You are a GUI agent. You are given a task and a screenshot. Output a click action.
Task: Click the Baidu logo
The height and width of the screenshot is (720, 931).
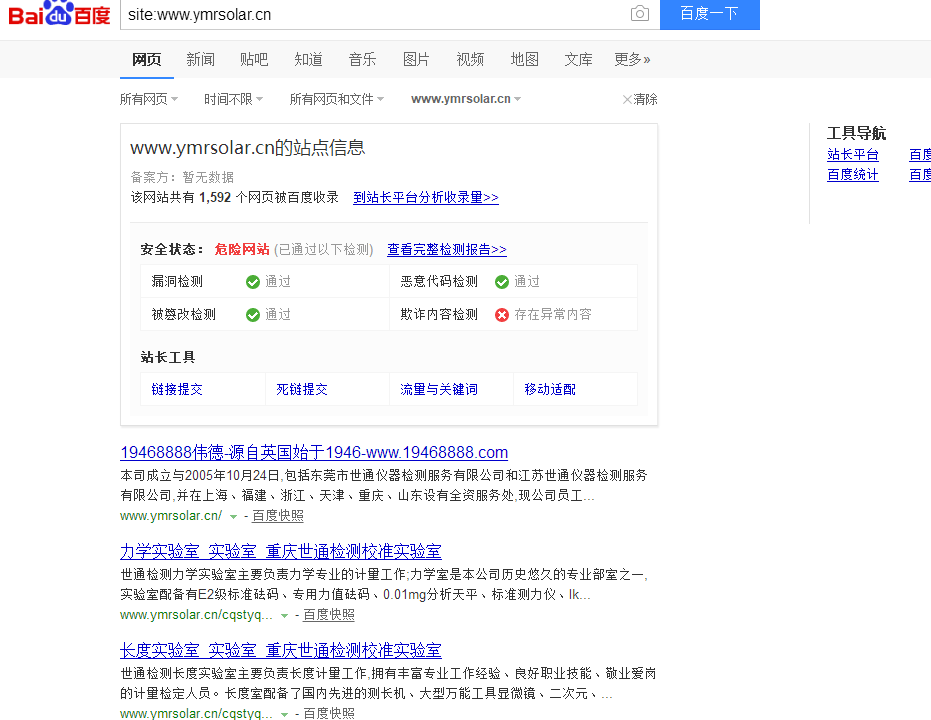(x=57, y=16)
